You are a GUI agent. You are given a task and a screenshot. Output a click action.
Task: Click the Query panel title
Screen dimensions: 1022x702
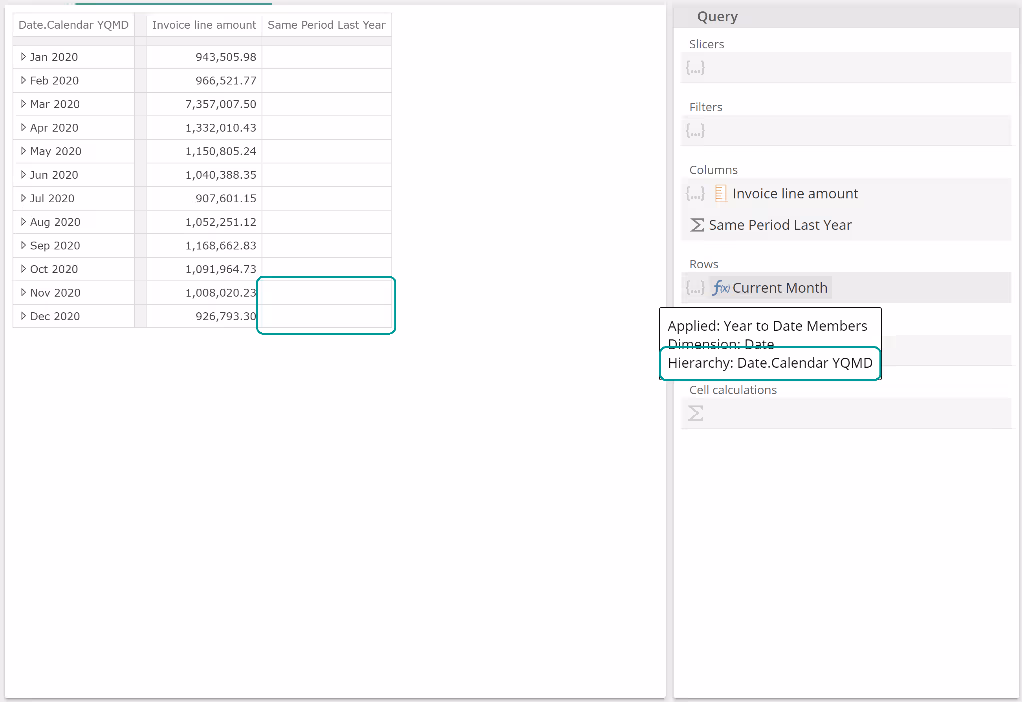coord(717,17)
